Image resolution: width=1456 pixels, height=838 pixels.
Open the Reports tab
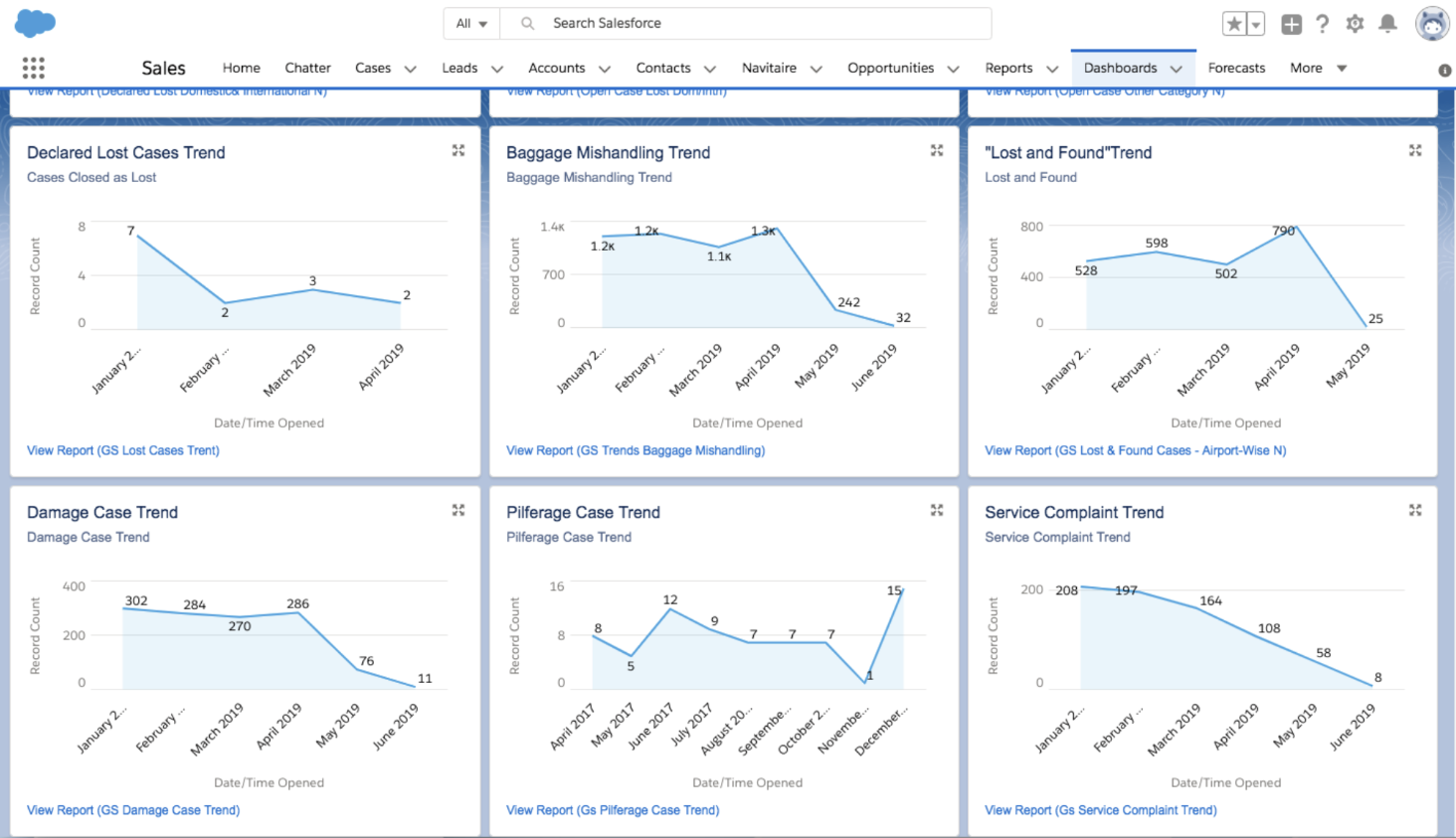(1008, 68)
